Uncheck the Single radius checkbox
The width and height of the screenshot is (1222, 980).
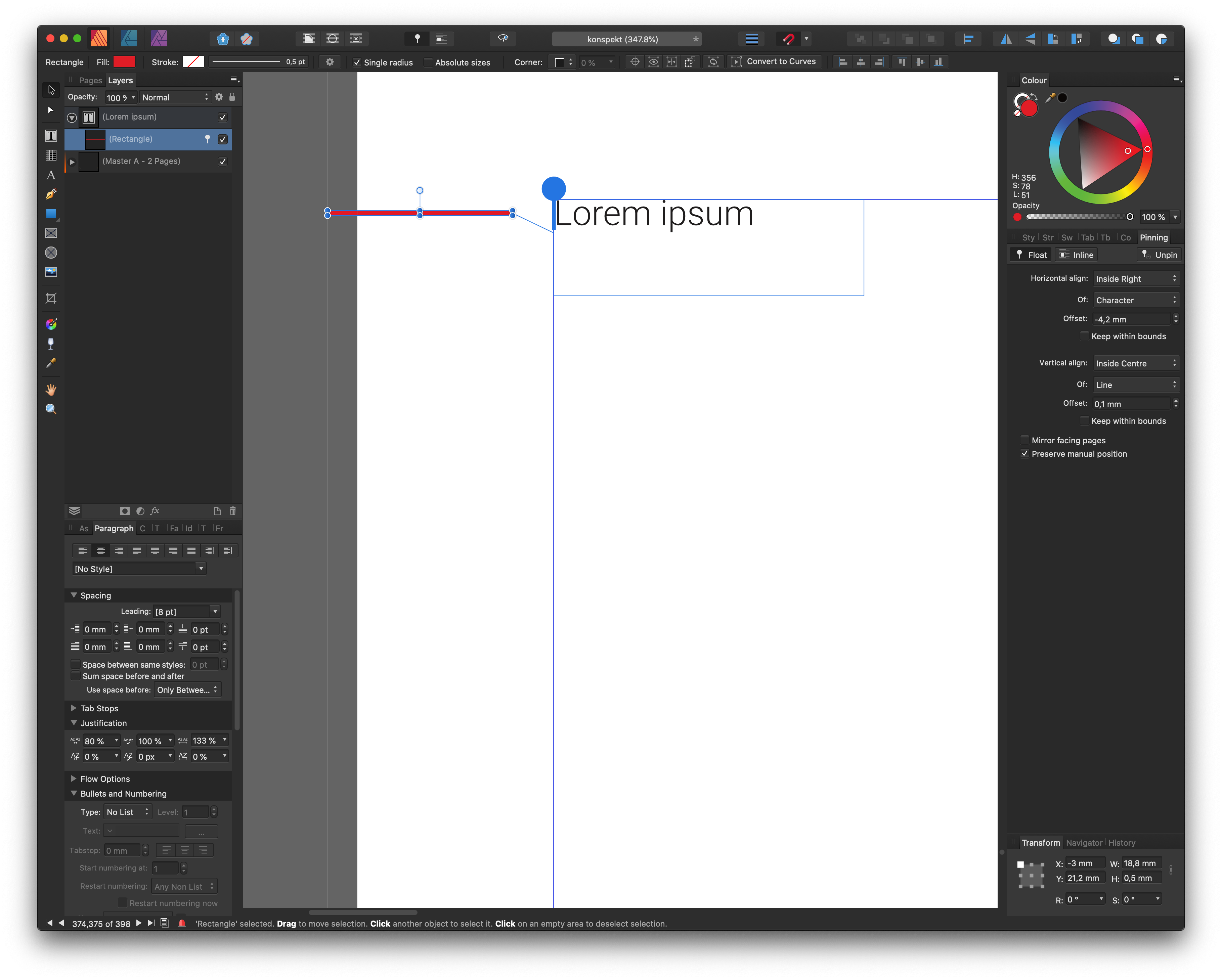pyautogui.click(x=358, y=62)
